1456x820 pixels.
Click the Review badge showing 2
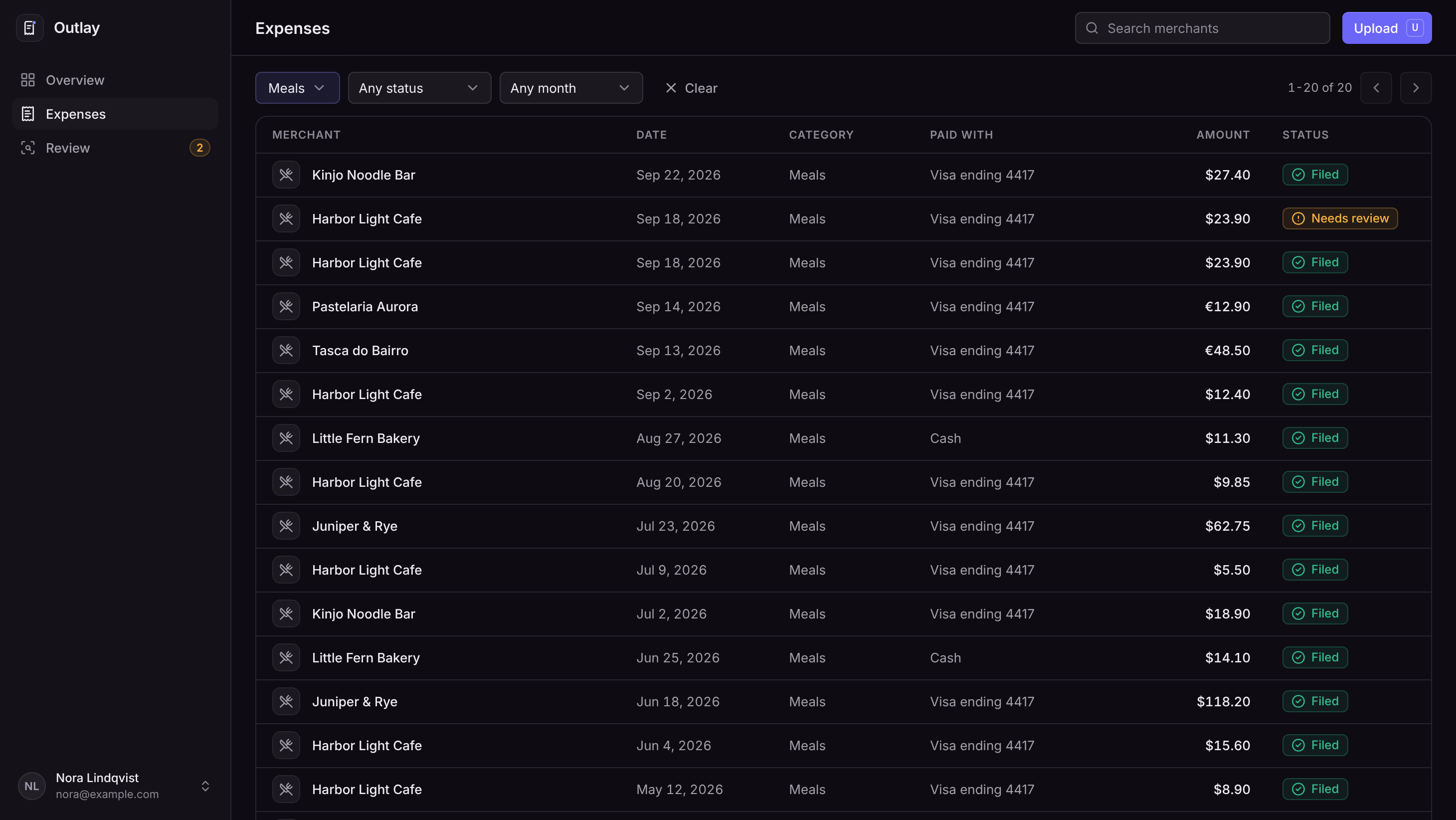(199, 148)
